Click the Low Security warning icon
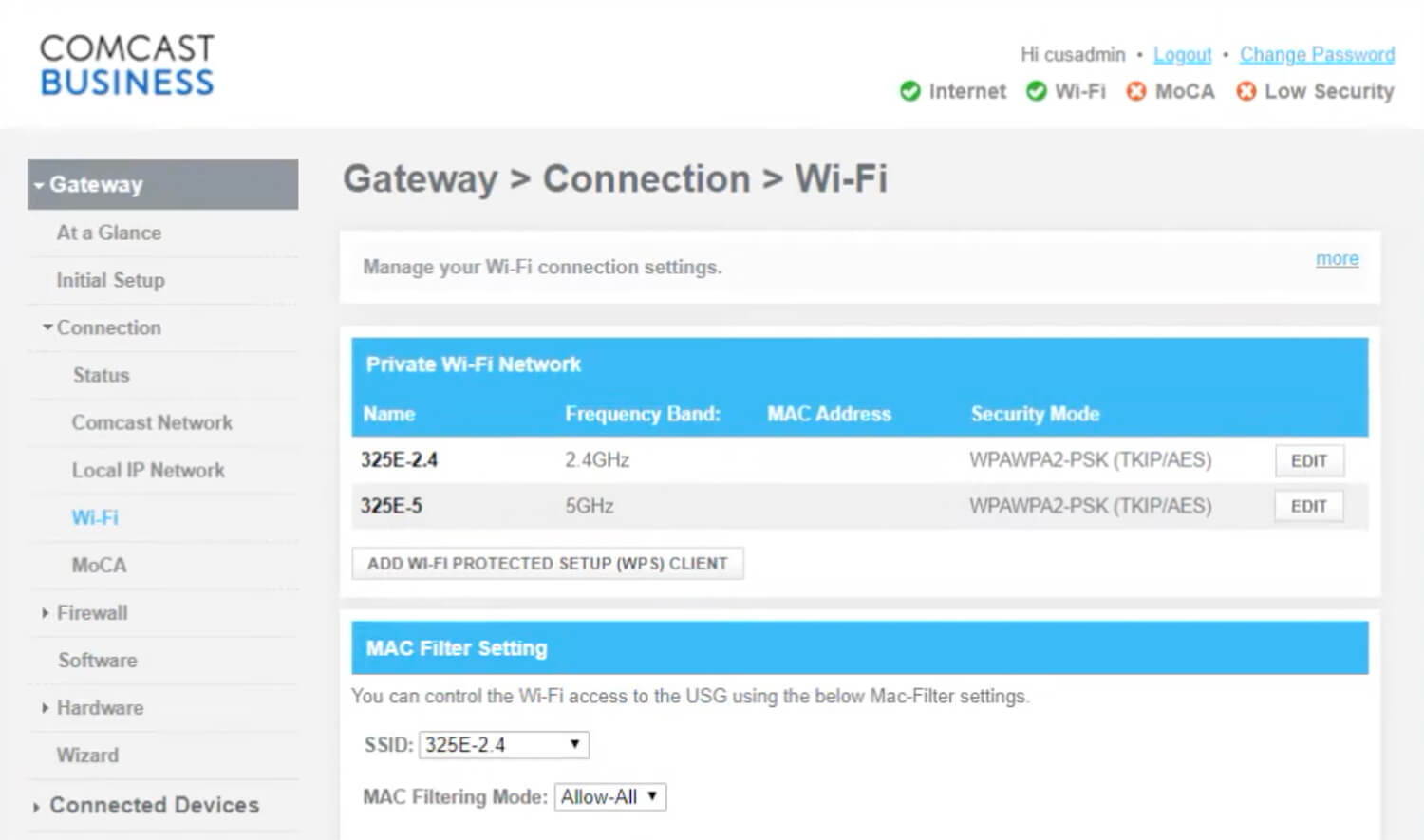The height and width of the screenshot is (840, 1424). pyautogui.click(x=1246, y=91)
